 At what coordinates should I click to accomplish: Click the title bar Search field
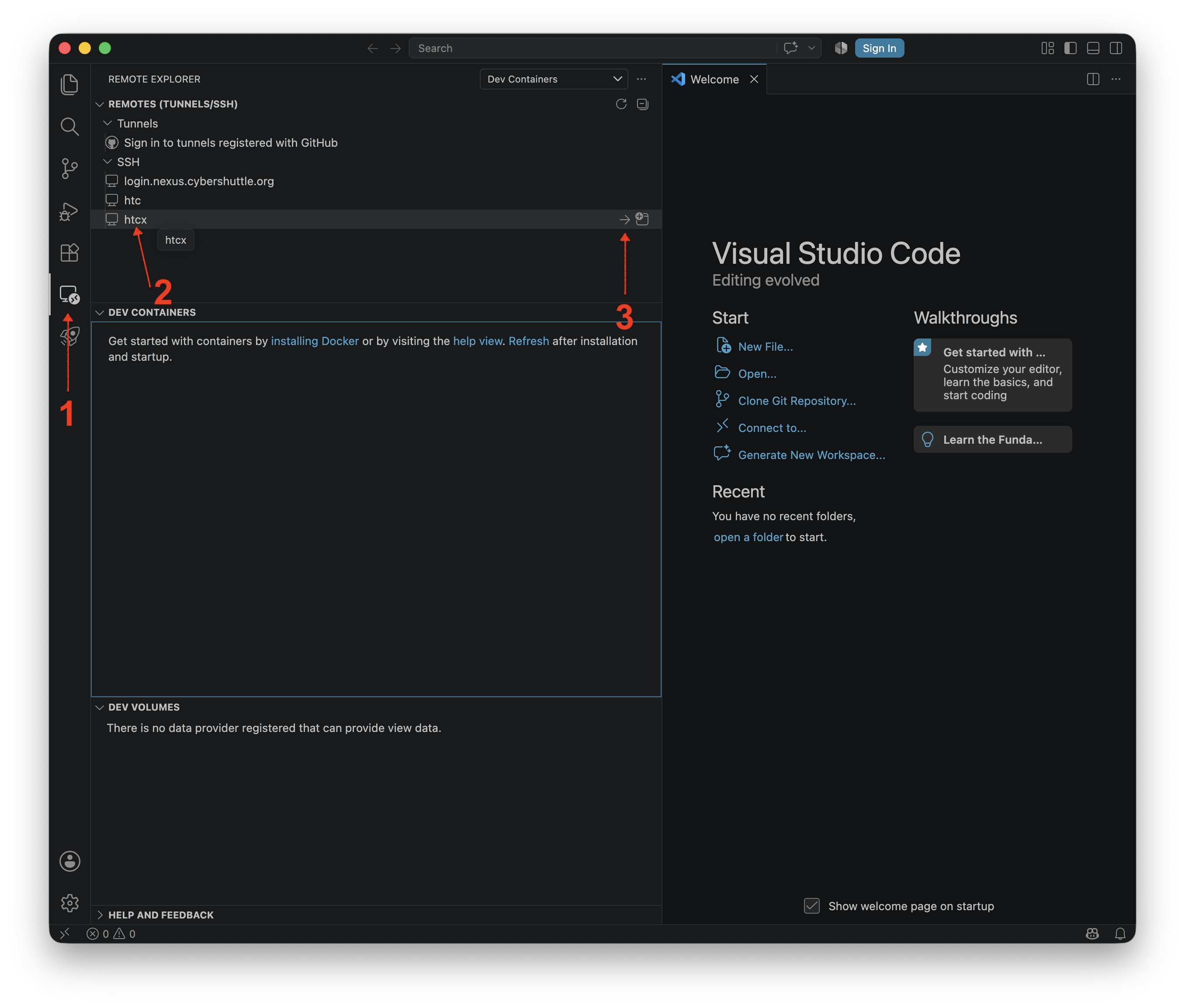point(592,48)
